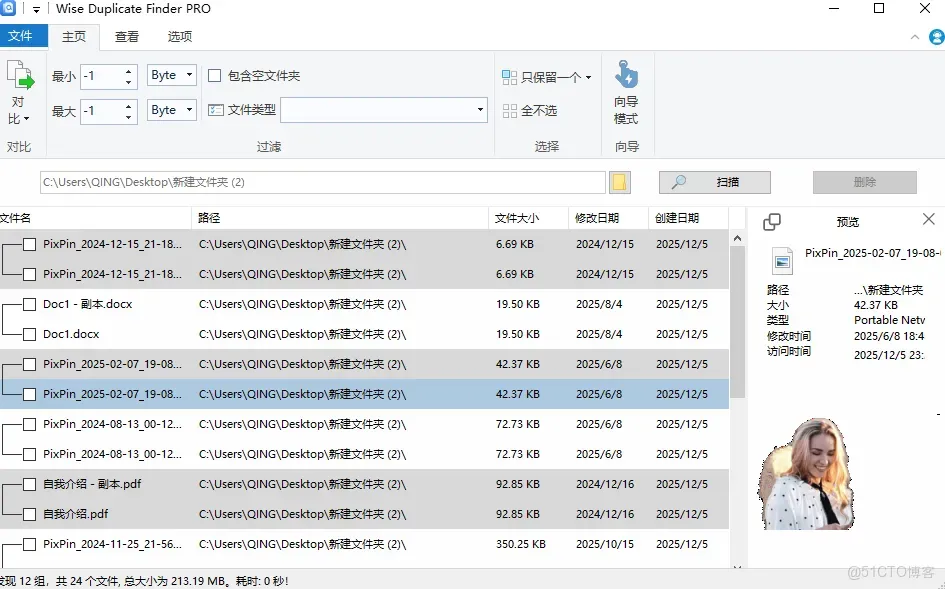Toggle the 文件类型 filter checkbox

coord(218,108)
